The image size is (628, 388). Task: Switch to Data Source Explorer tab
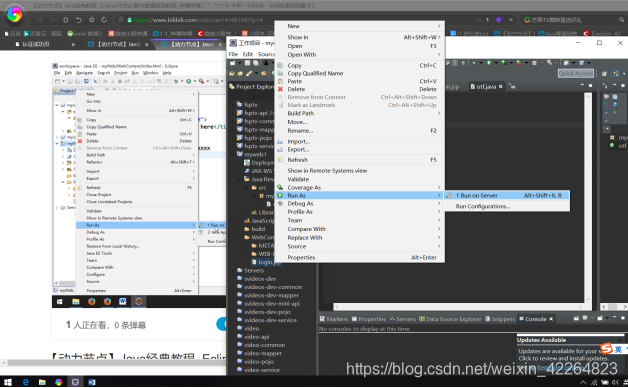pyautogui.click(x=450, y=319)
